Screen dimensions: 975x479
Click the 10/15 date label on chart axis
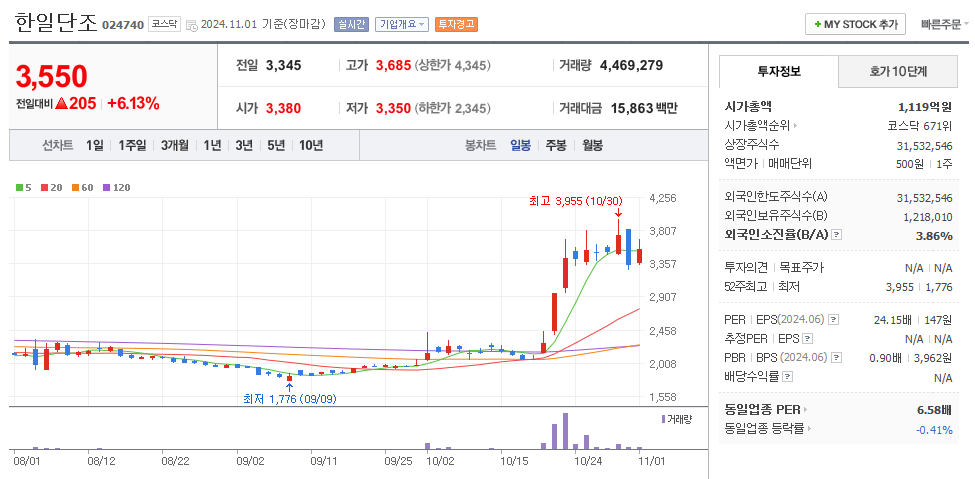point(514,462)
